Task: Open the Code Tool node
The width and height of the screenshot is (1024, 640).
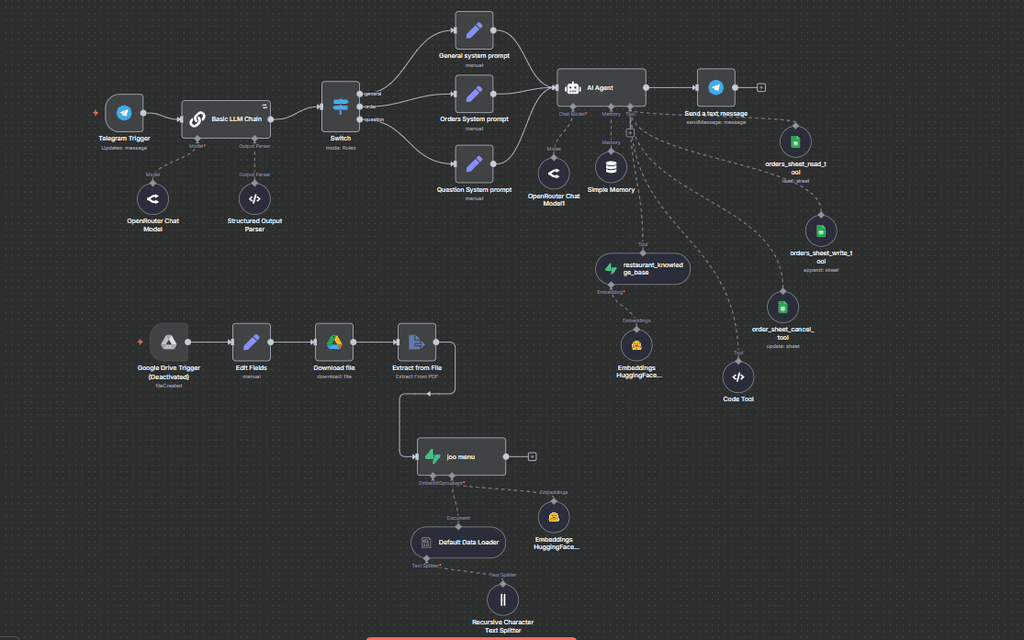Action: click(738, 377)
